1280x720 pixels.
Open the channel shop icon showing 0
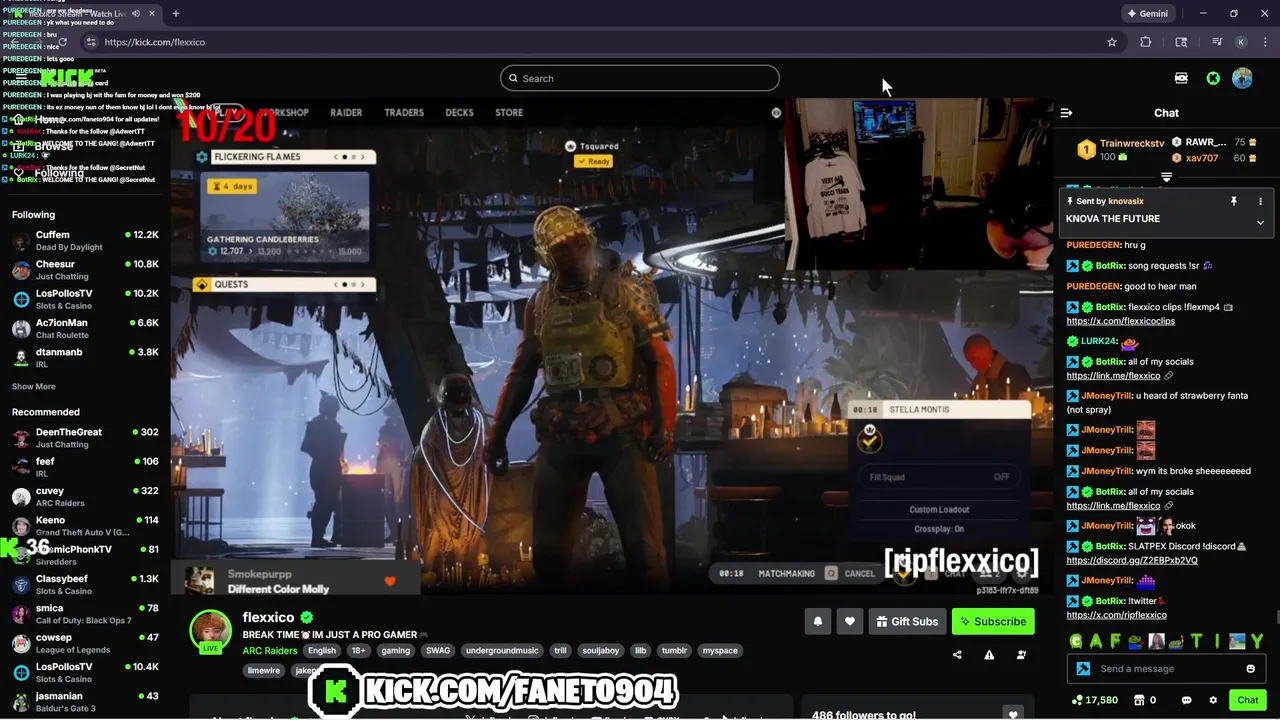coord(1144,700)
